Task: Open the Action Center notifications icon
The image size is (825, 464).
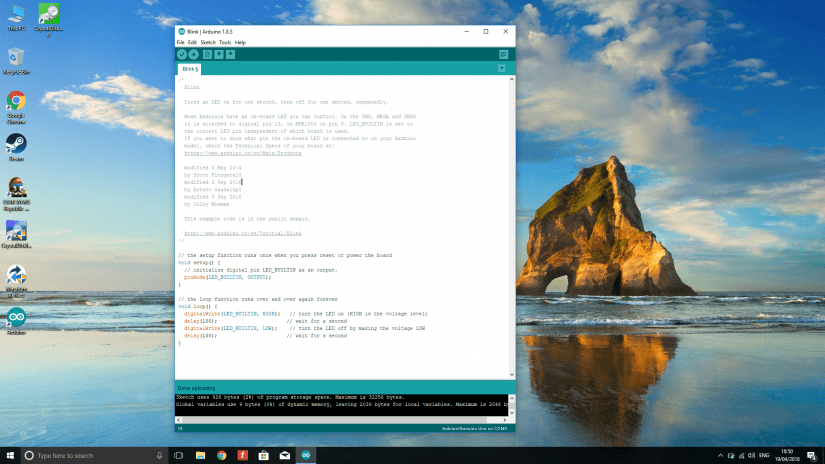Action: point(812,456)
